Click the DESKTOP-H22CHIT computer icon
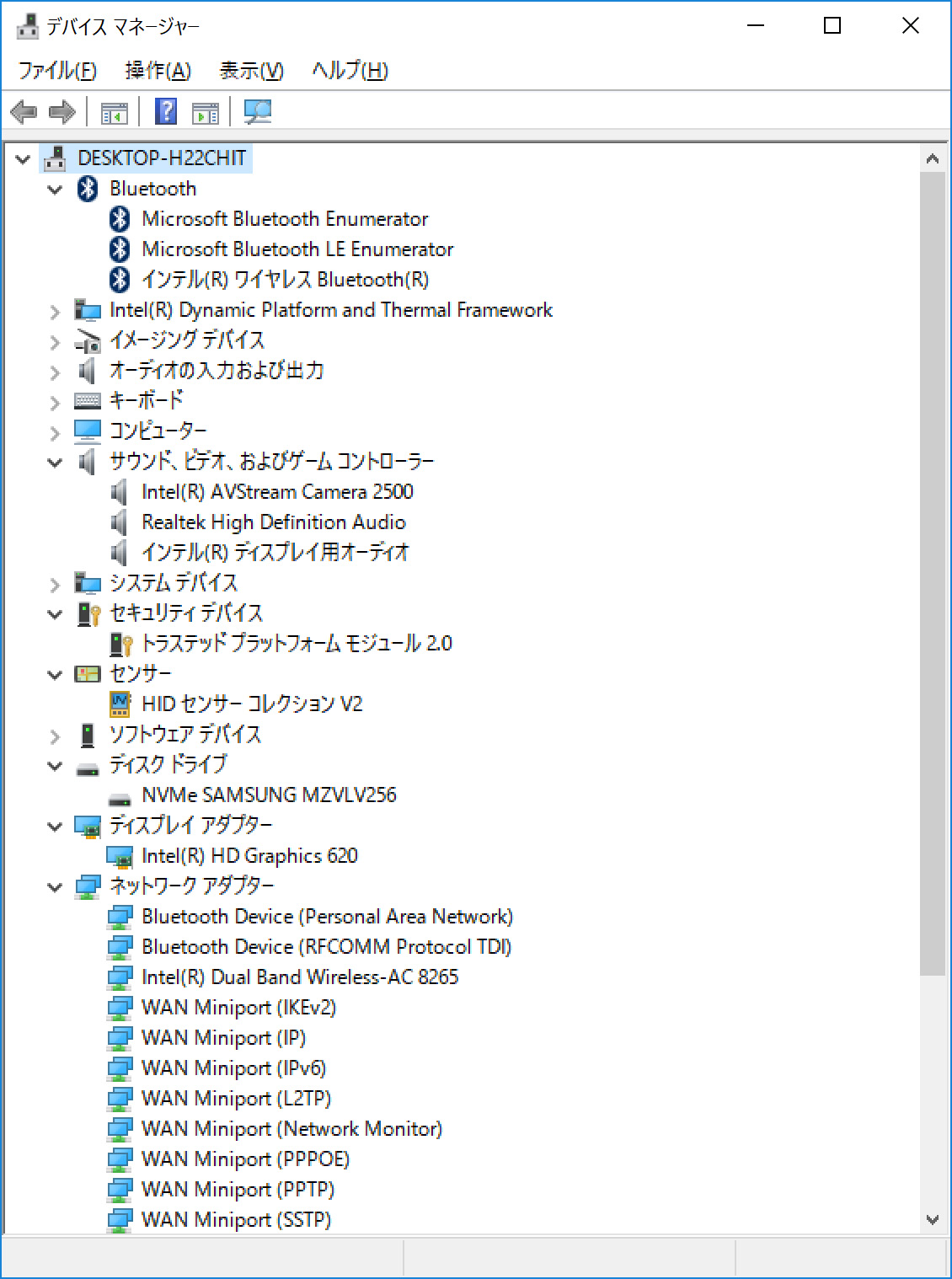The height and width of the screenshot is (1279, 952). [55, 158]
